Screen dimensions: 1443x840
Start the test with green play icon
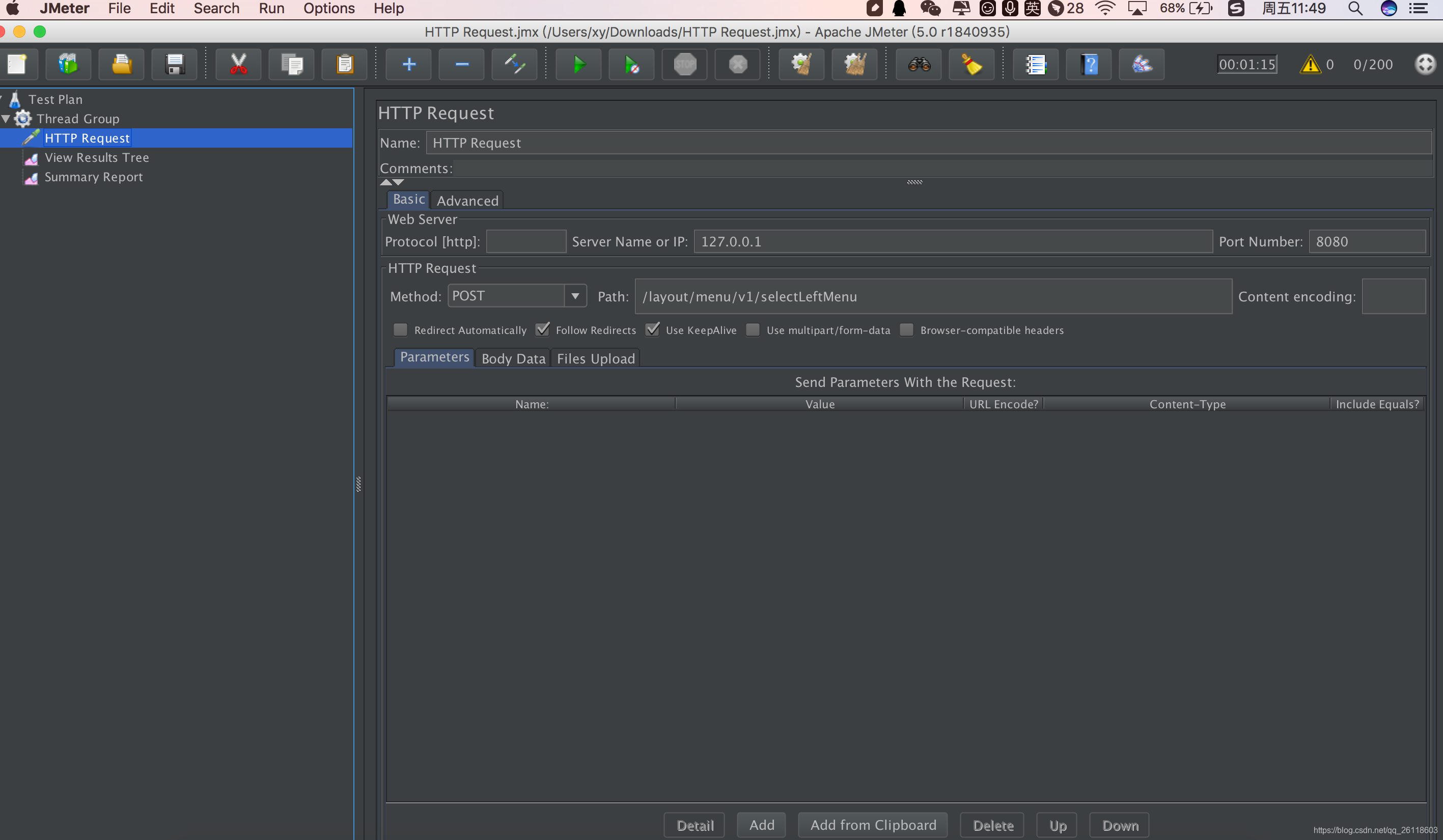coord(579,64)
